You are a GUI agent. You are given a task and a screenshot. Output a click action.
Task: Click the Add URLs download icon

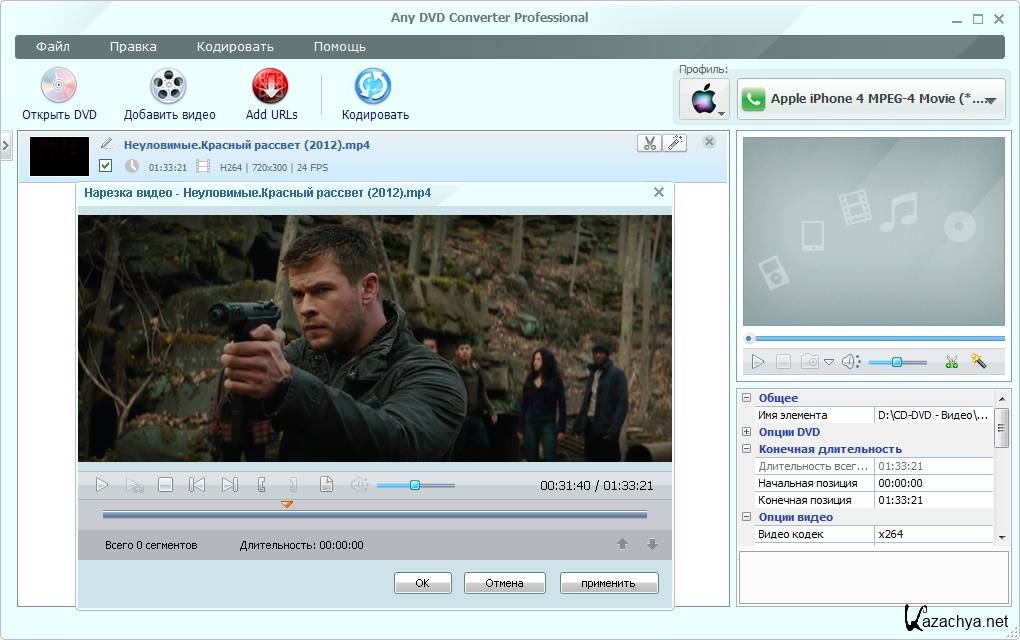[270, 86]
